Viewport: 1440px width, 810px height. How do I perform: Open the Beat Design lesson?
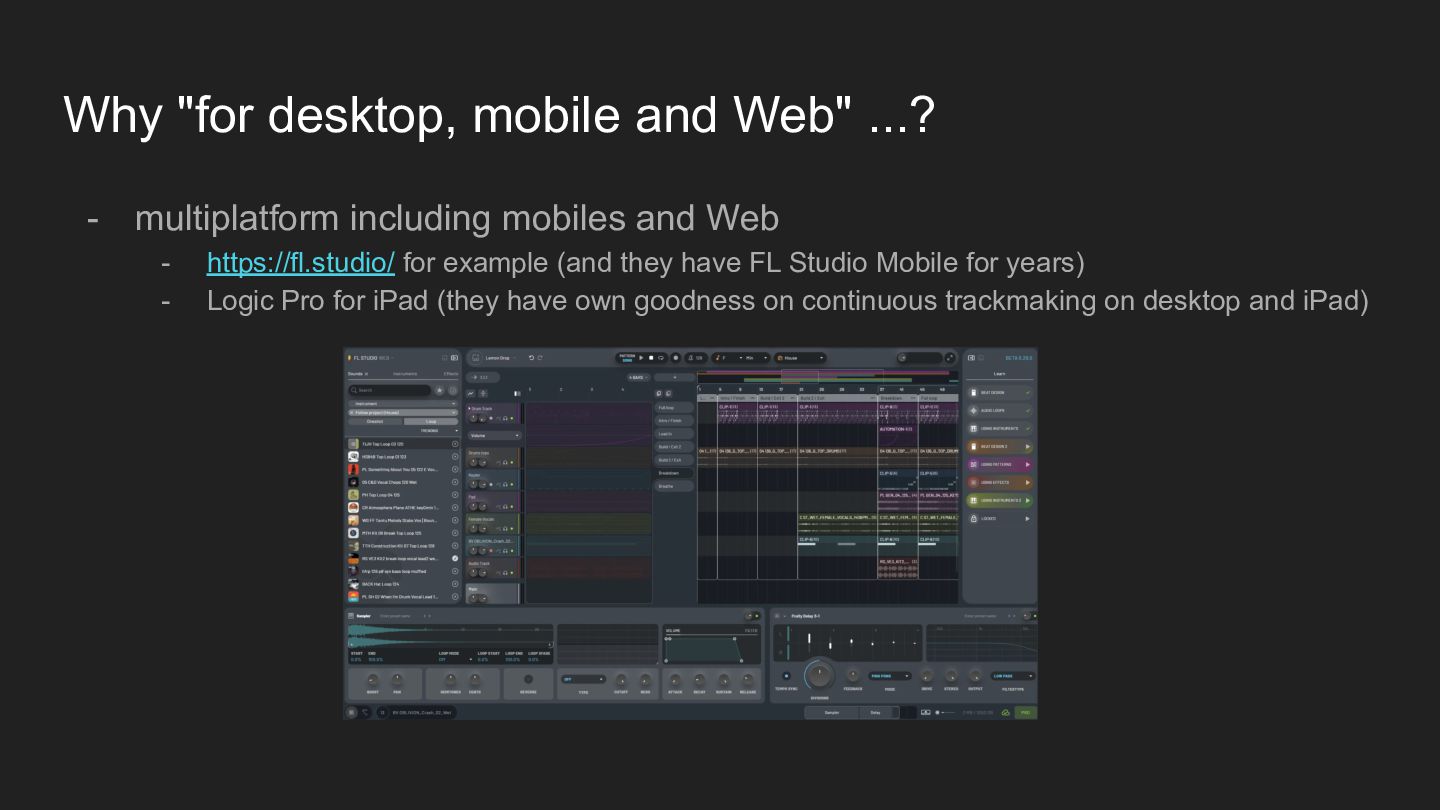pyautogui.click(x=999, y=393)
